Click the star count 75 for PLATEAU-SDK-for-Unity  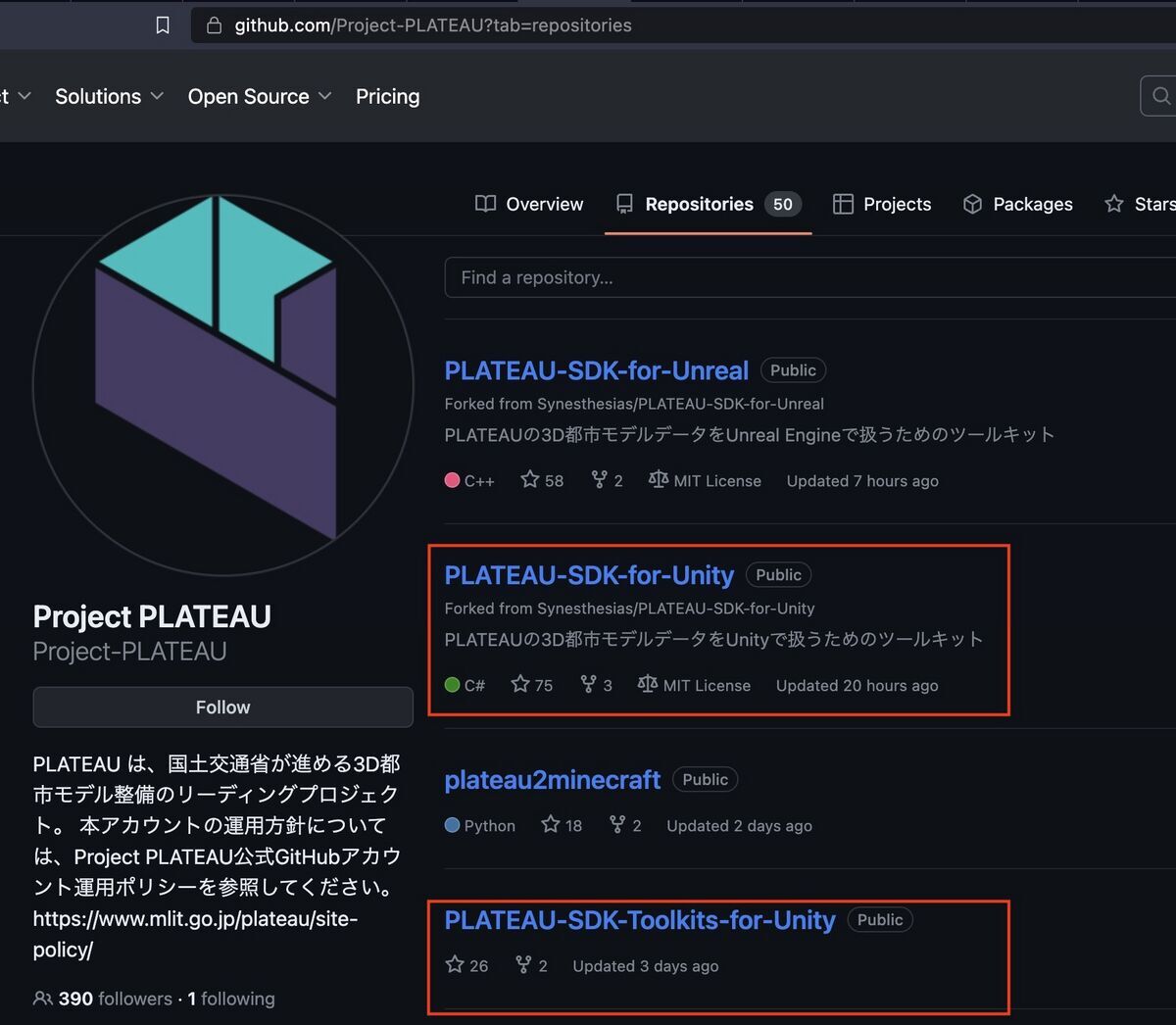coord(532,685)
